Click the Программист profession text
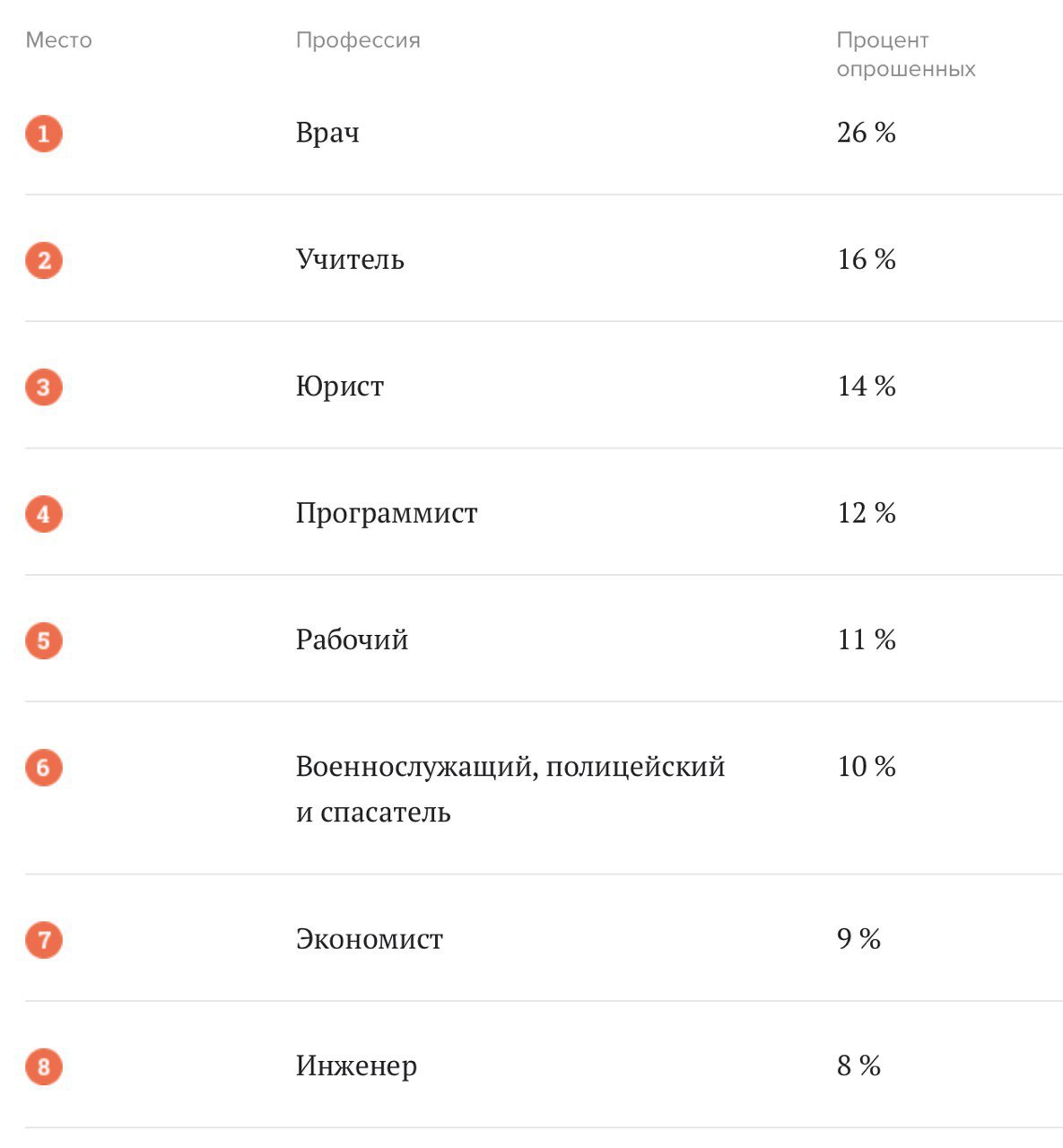This screenshot has width=1063, height=1148. click(387, 513)
